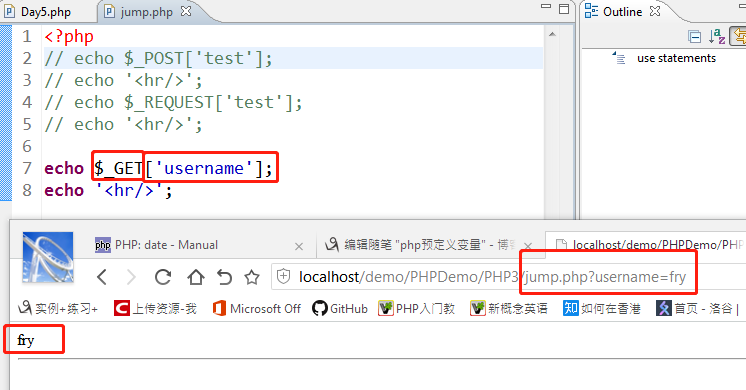
Task: Click the editor scrollbar up arrow
Action: tap(552, 34)
